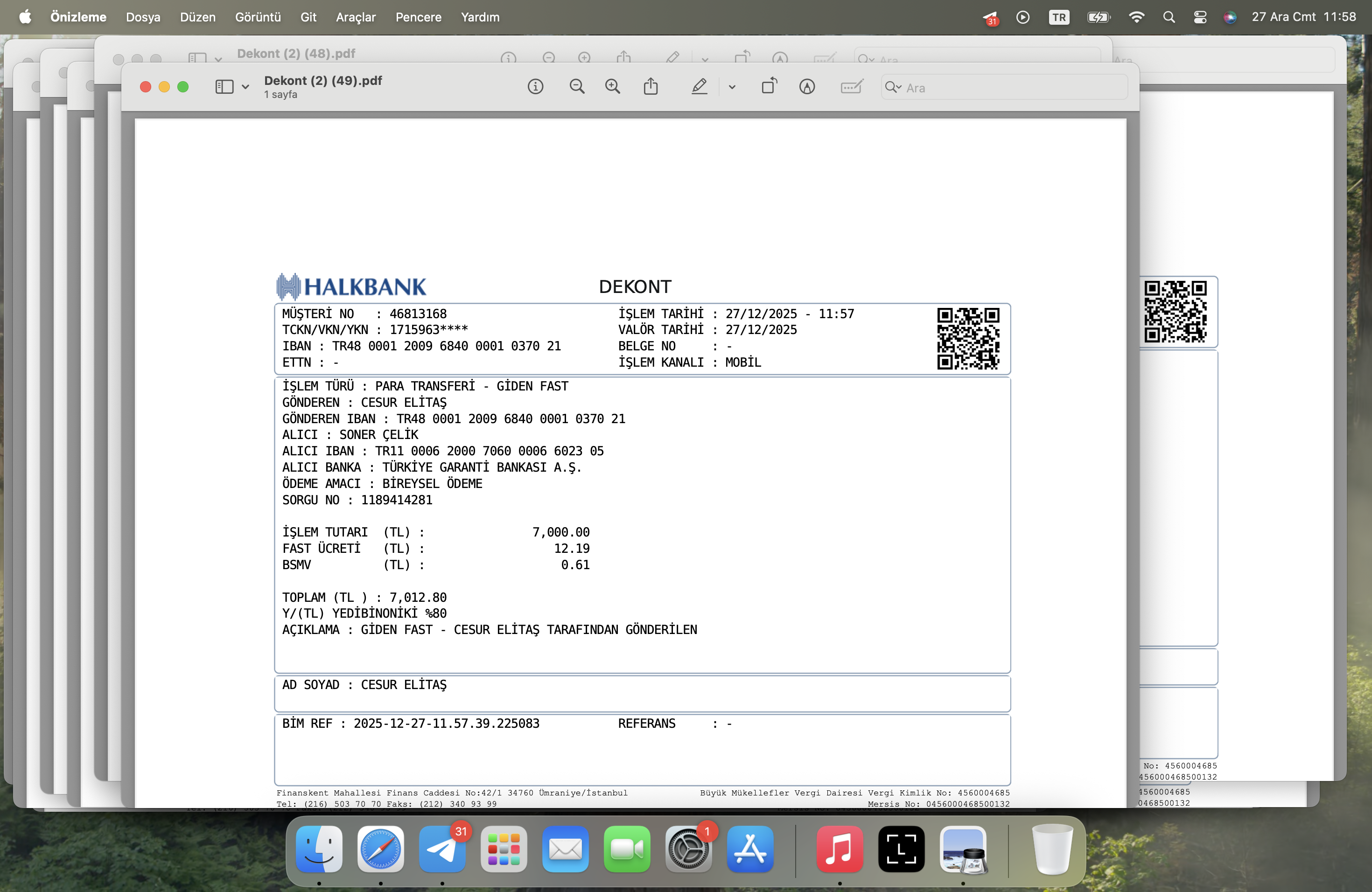Screen dimensions: 1372x892
Task: Open the Apple menu
Action: pos(25,17)
